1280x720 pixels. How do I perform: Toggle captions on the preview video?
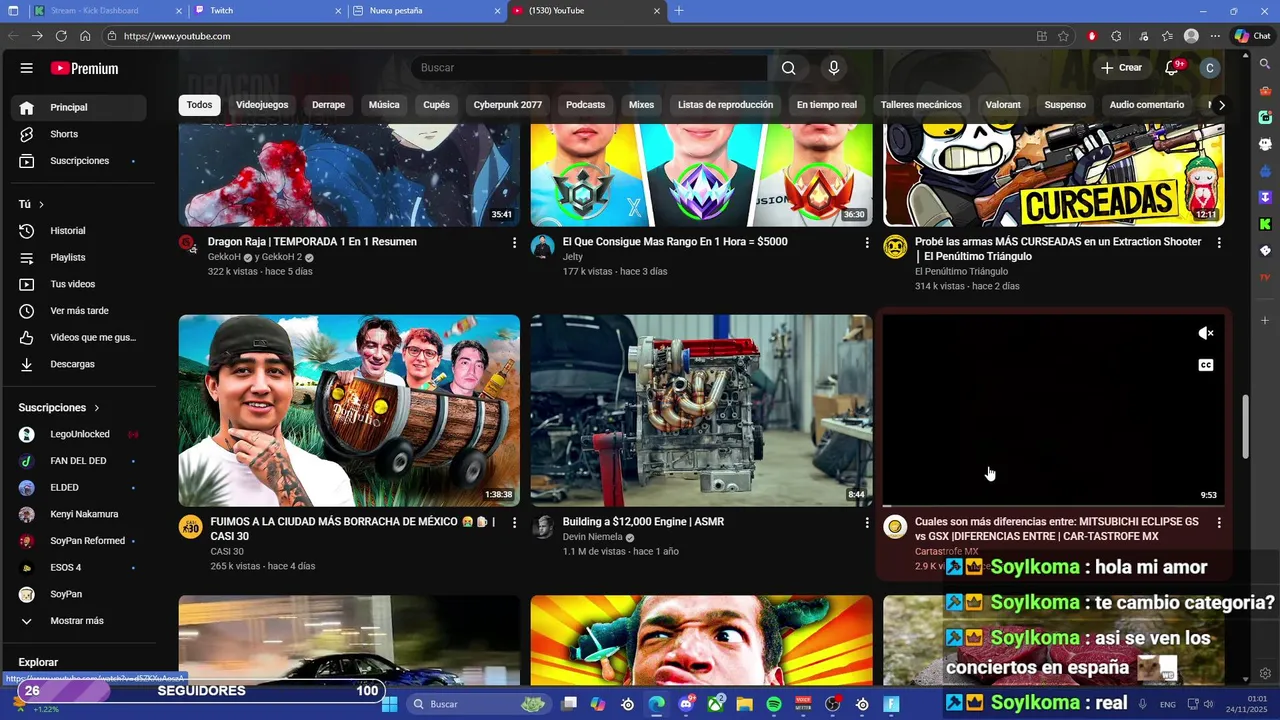[1206, 365]
